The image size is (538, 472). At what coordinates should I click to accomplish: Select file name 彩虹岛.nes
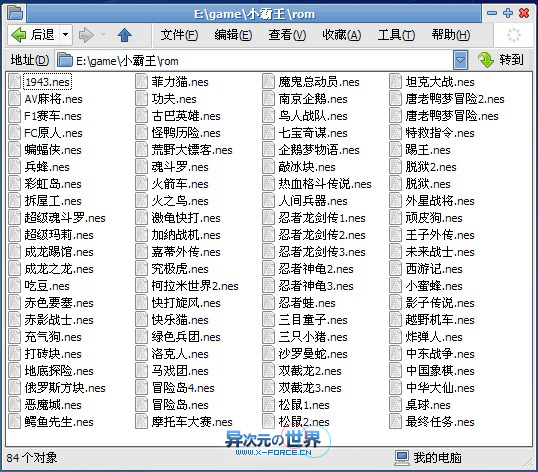click(x=53, y=184)
